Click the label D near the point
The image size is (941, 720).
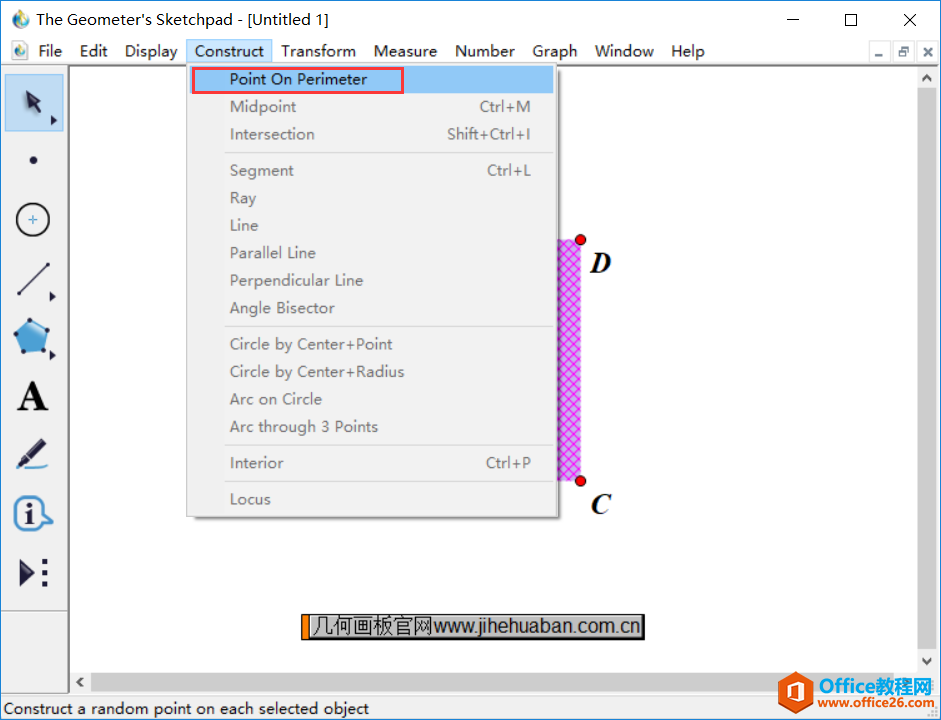click(x=600, y=263)
